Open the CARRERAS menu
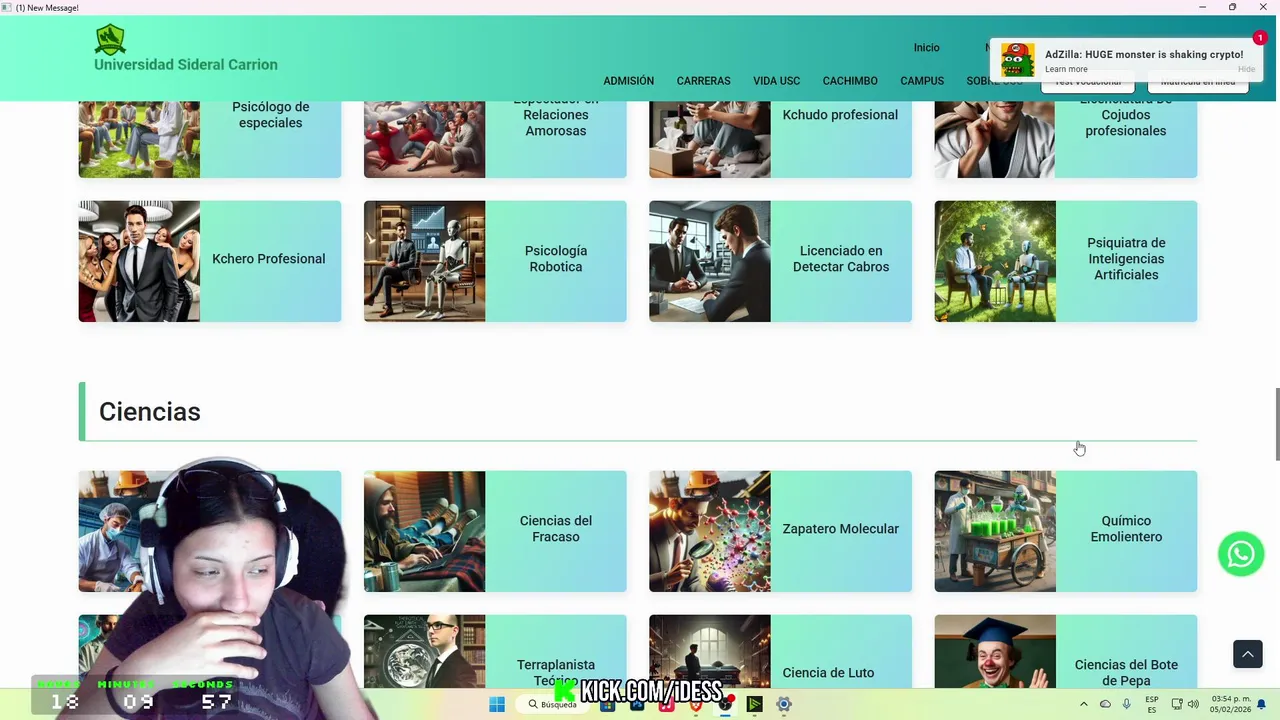The width and height of the screenshot is (1280, 720). (x=703, y=81)
